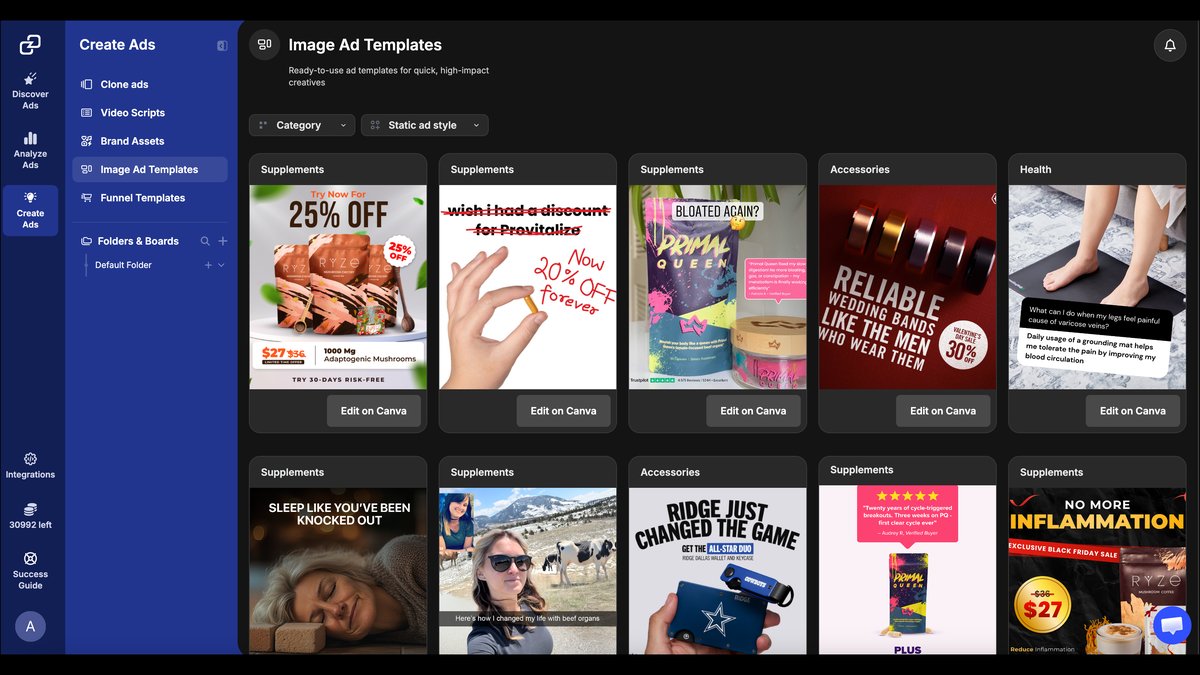Expand Default Folder chevron
Image resolution: width=1200 pixels, height=675 pixels.
(221, 265)
